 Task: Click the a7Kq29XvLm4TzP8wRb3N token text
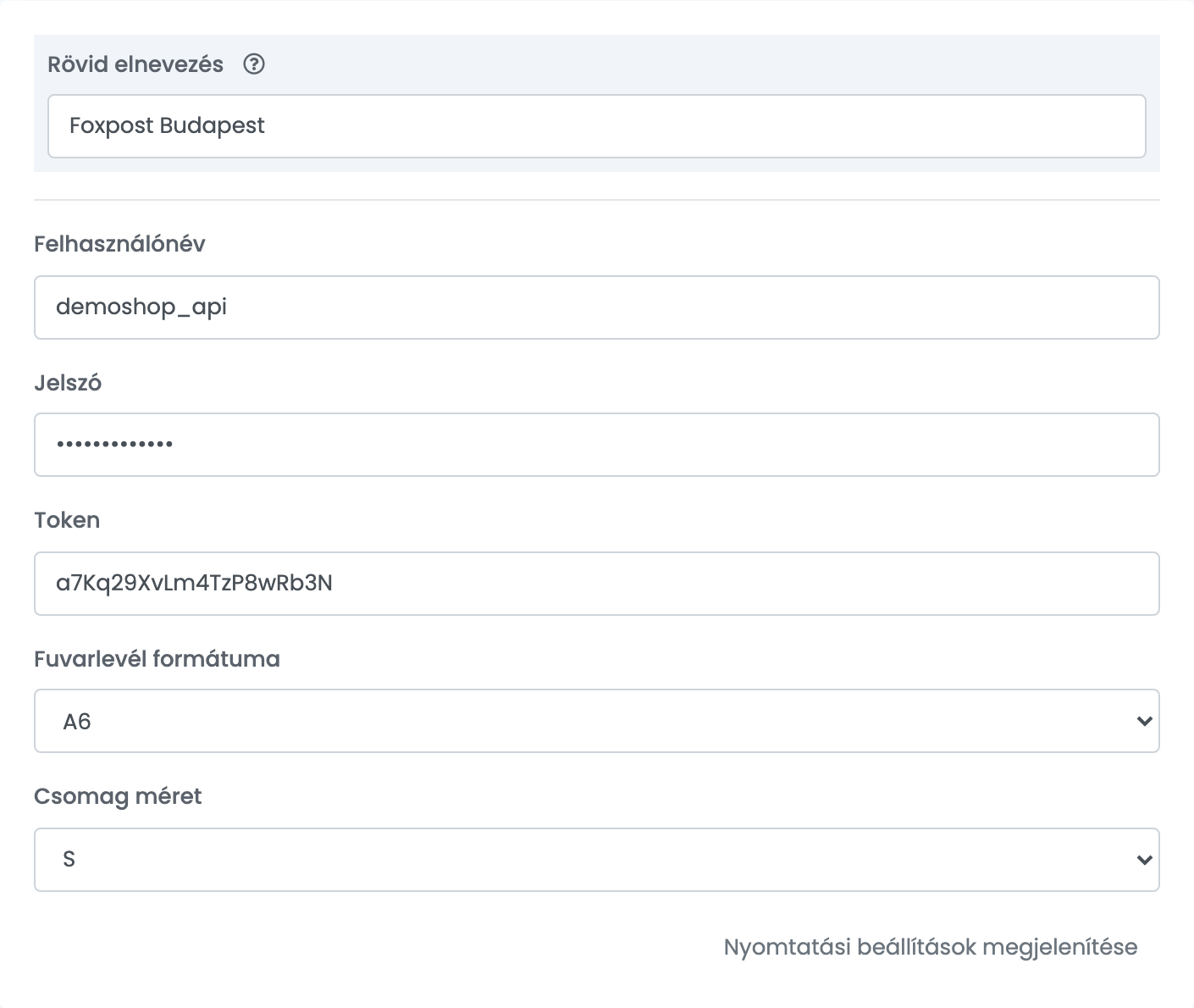point(194,583)
